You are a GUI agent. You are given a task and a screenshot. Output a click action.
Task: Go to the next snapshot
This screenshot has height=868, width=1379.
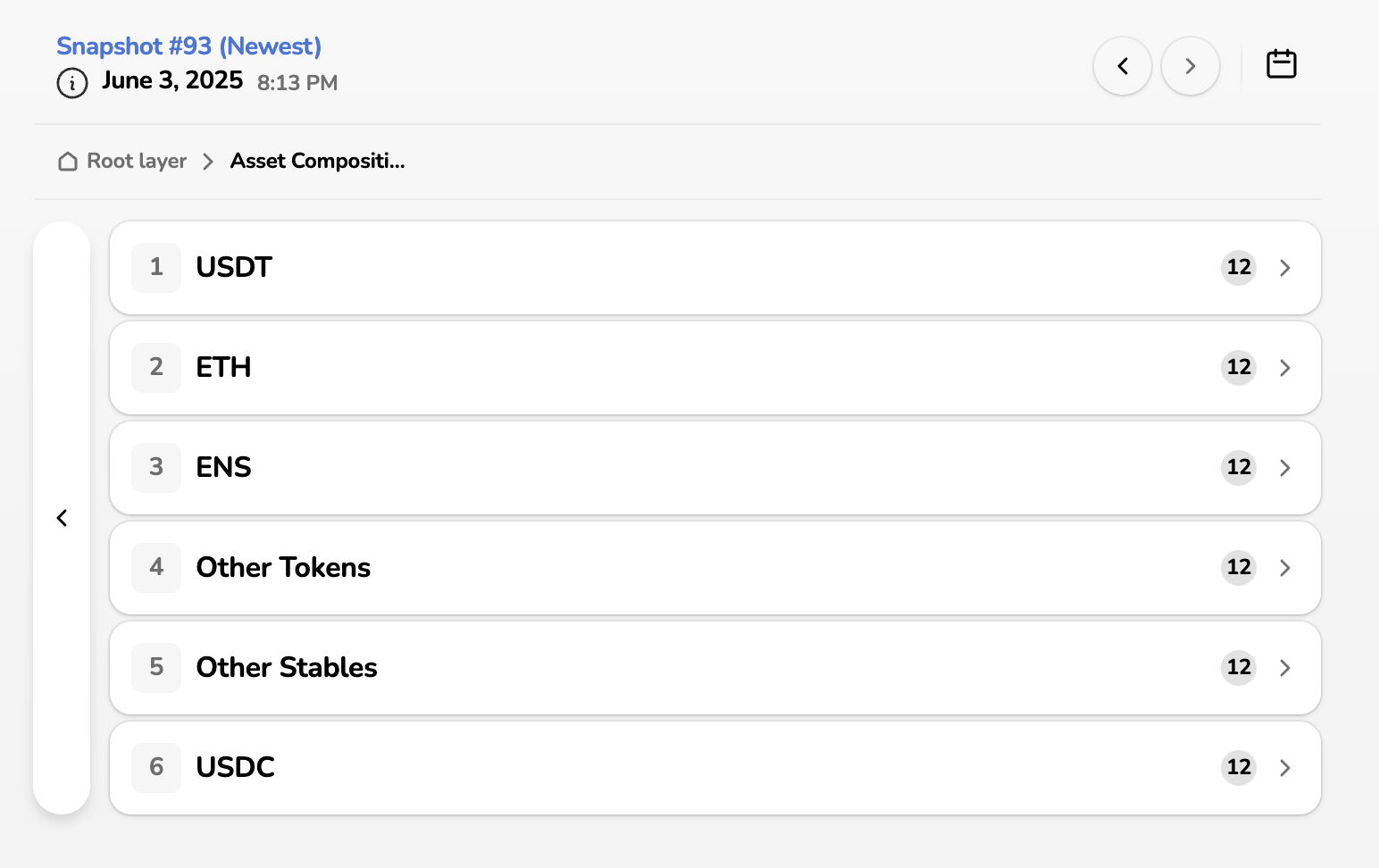coord(1190,66)
